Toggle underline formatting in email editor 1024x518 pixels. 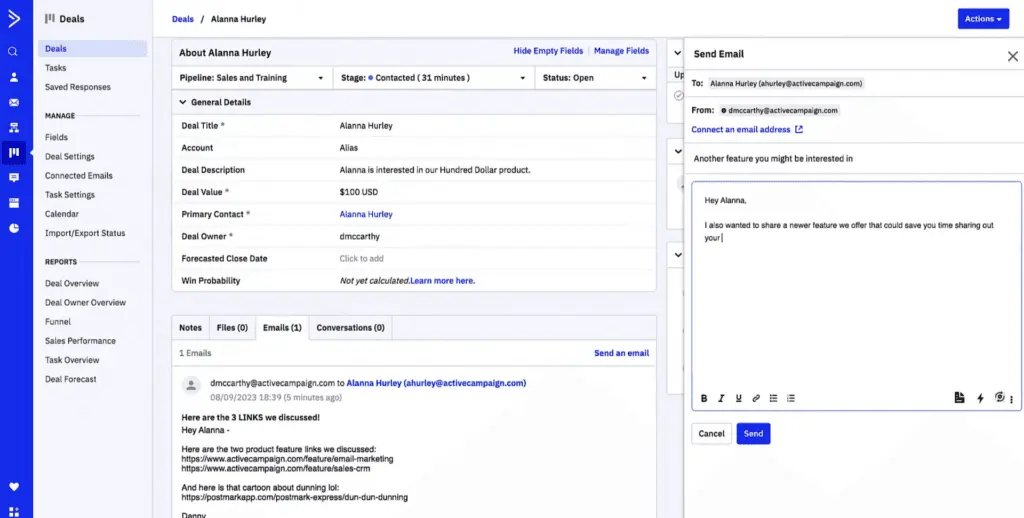click(739, 398)
